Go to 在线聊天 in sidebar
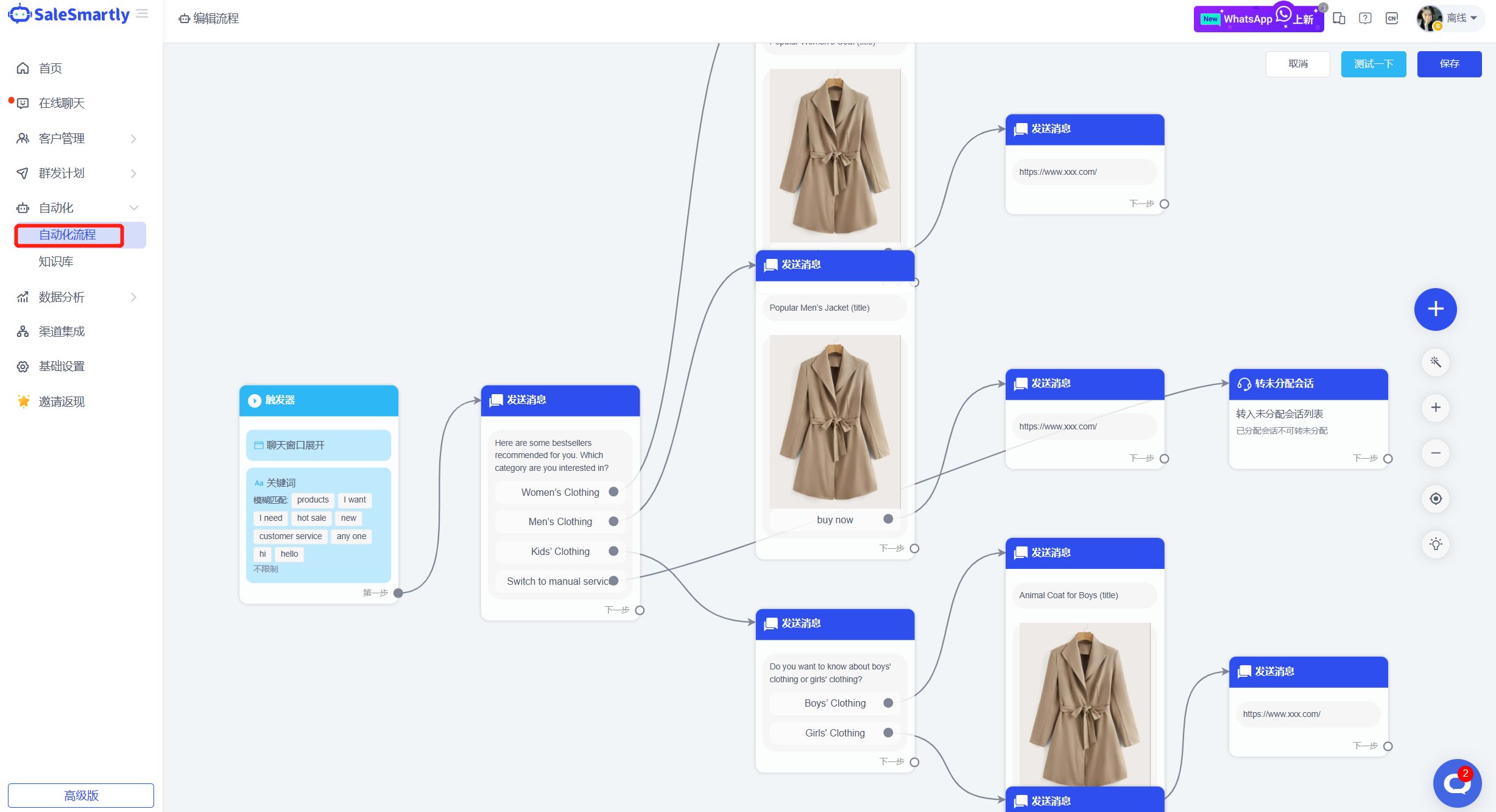The width and height of the screenshot is (1496, 812). [x=62, y=103]
